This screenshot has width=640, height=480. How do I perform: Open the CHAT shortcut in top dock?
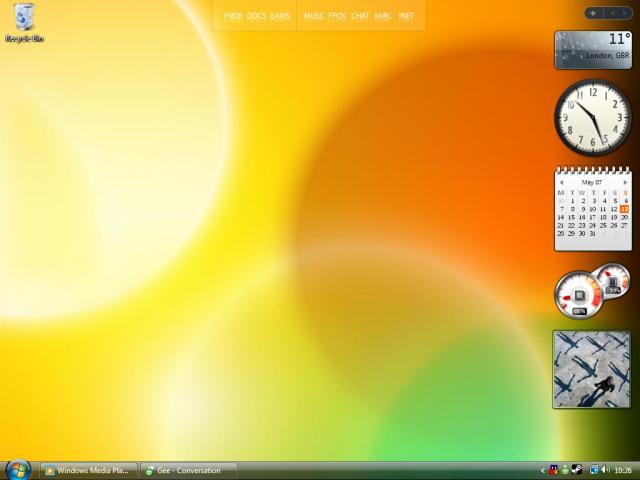[360, 16]
